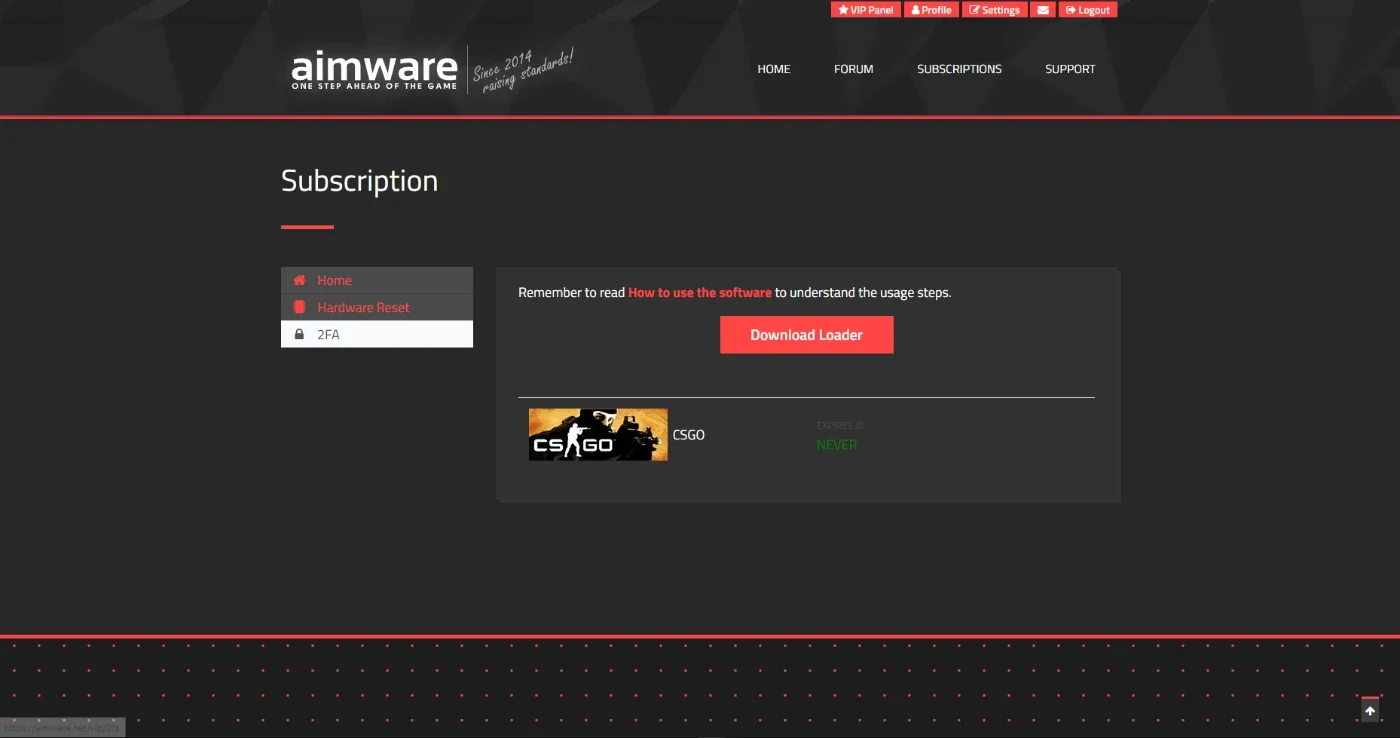Open How to use the software link
This screenshot has height=738, width=1400.
point(700,293)
